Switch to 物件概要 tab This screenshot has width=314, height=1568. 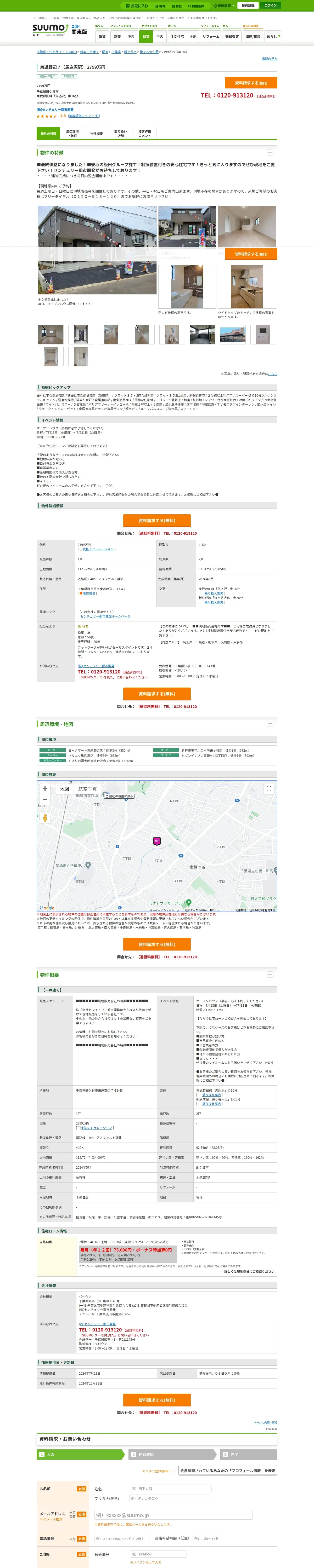(96, 133)
